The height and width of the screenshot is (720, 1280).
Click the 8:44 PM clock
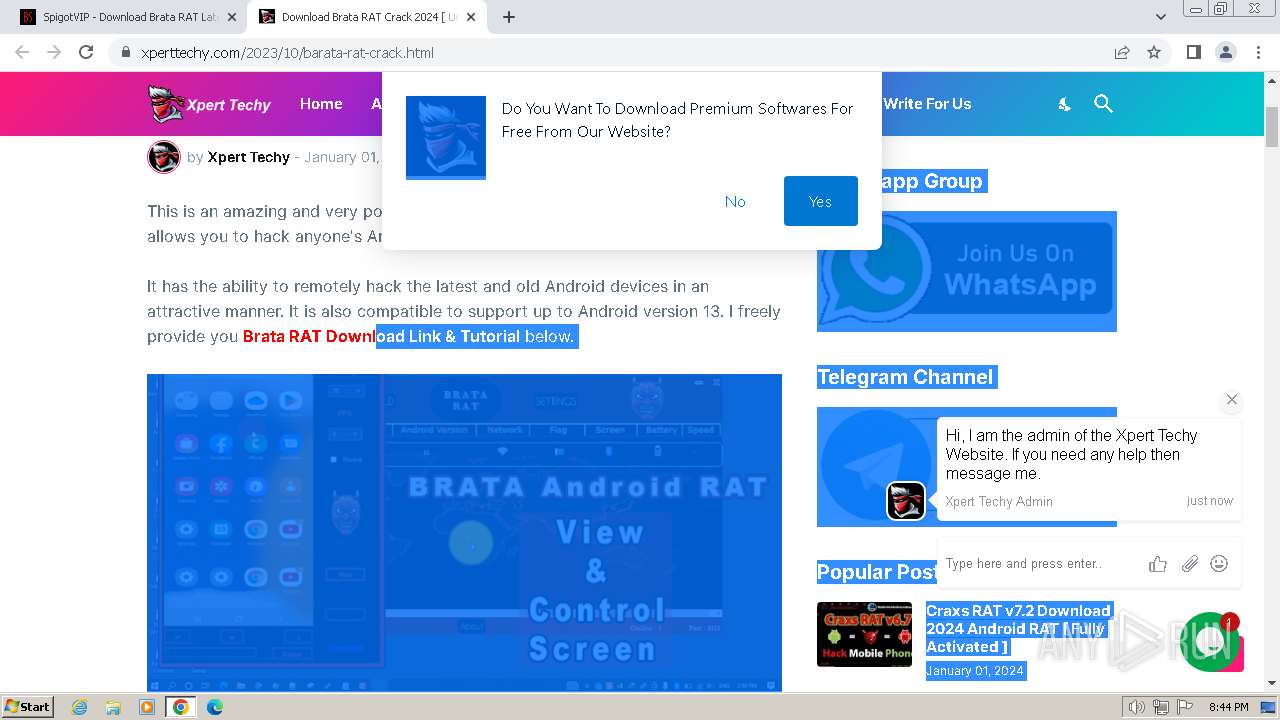tap(1228, 707)
